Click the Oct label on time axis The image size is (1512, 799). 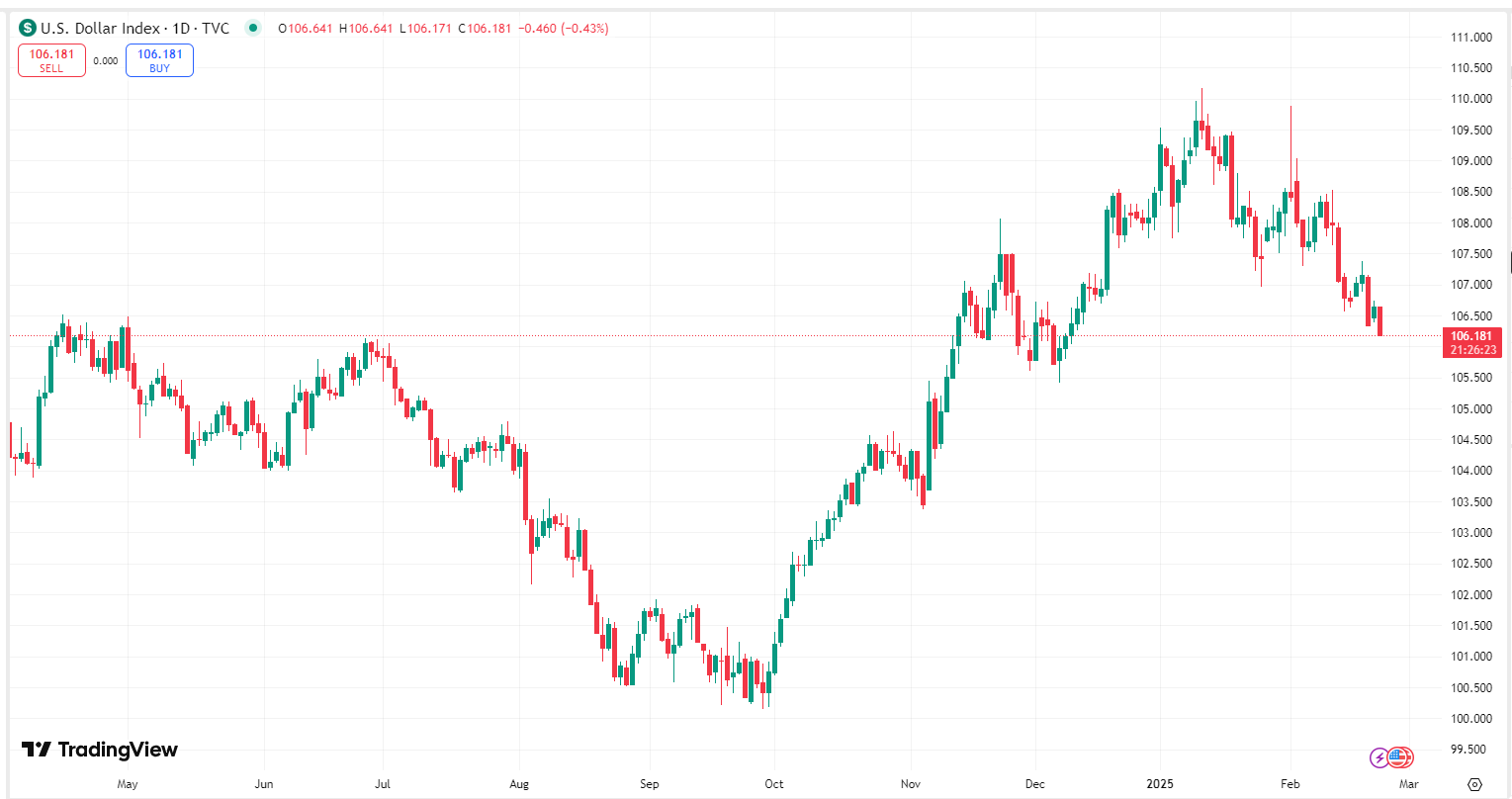[774, 784]
